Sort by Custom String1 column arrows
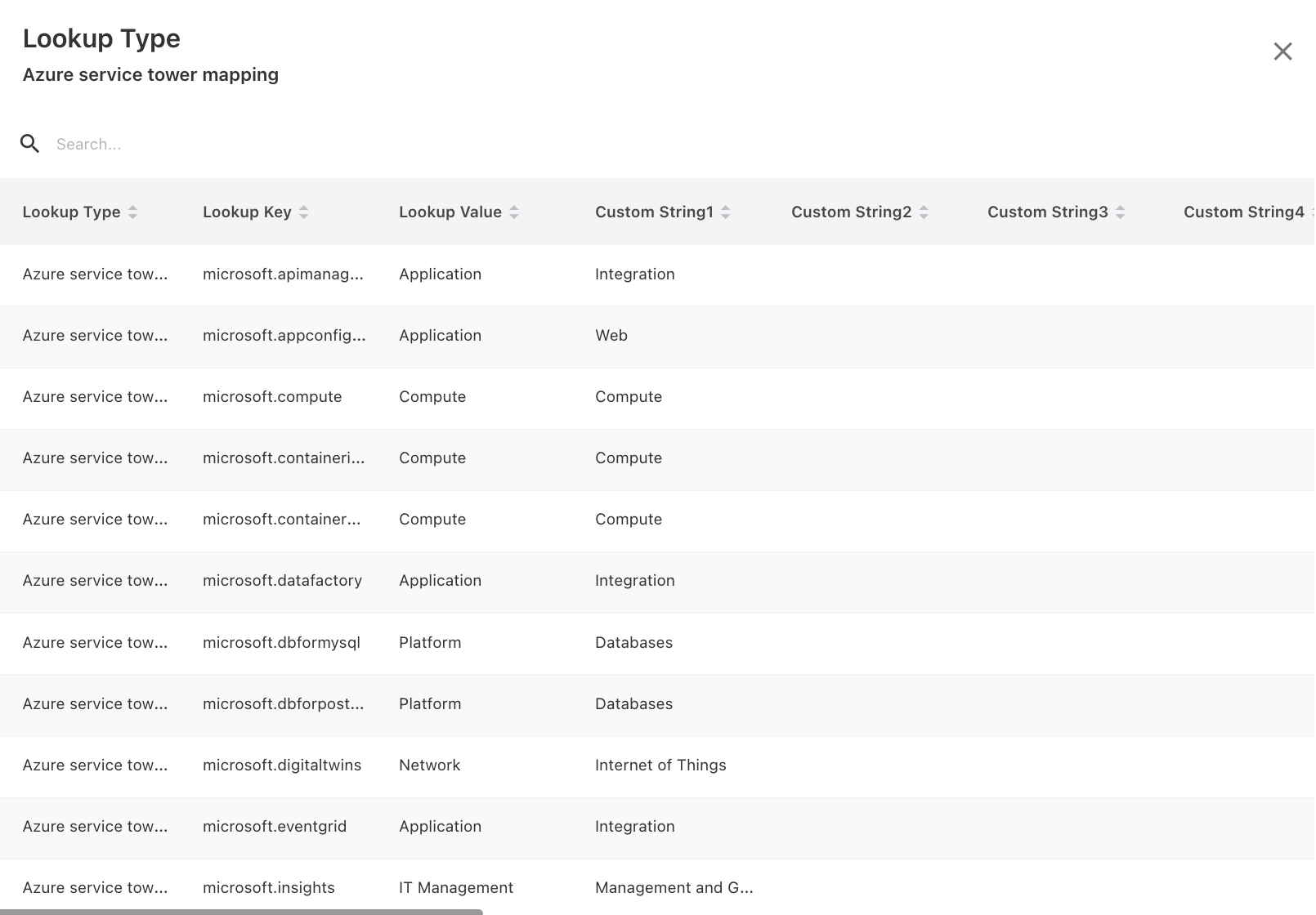This screenshot has height=915, width=1316. 726,212
